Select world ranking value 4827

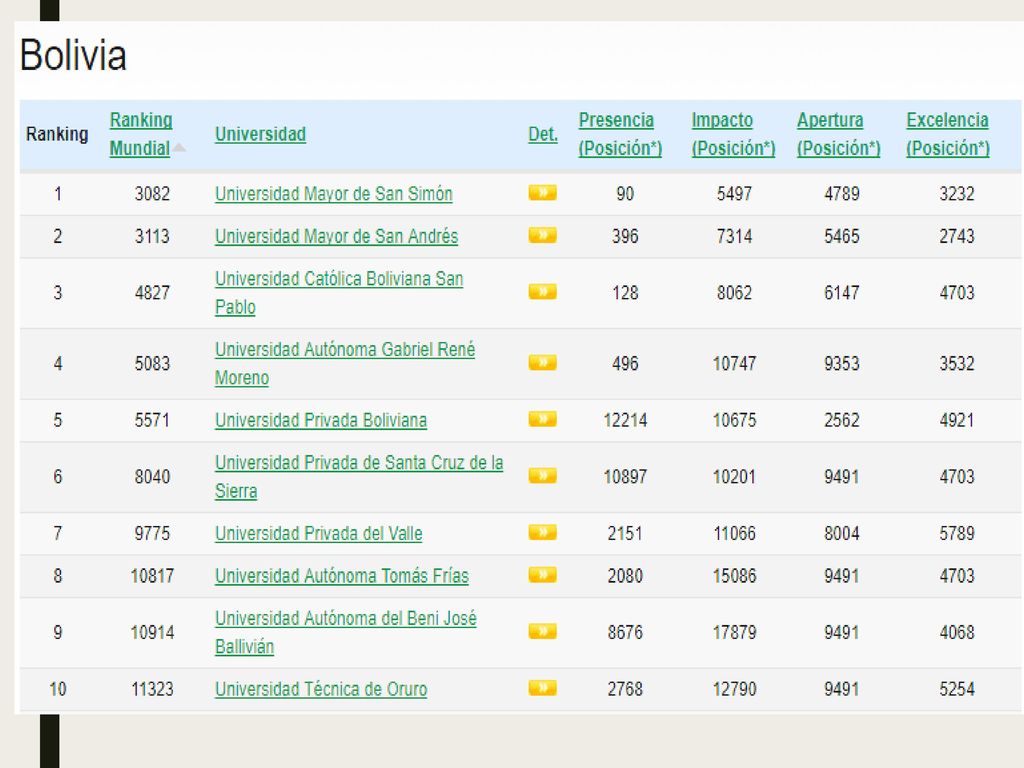pos(152,293)
